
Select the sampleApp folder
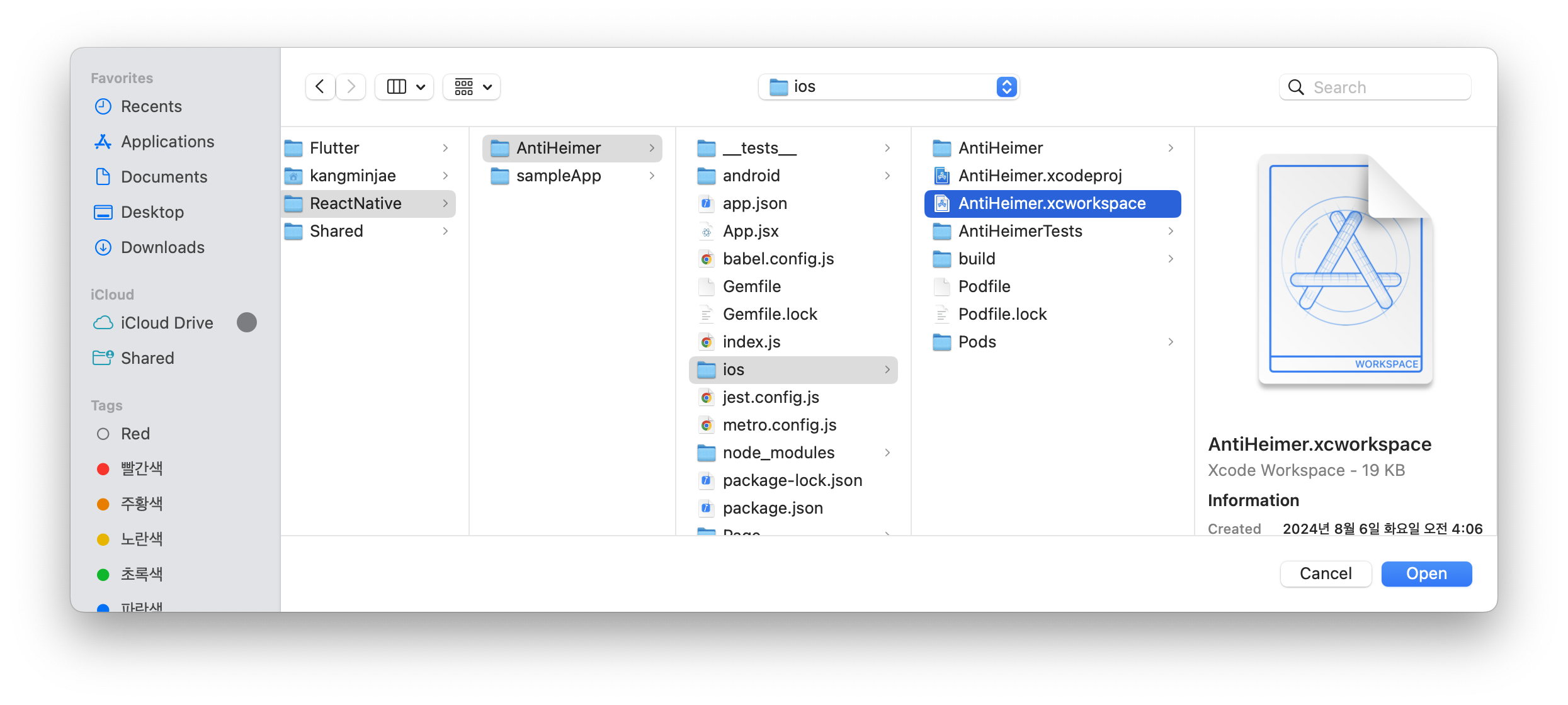click(559, 176)
